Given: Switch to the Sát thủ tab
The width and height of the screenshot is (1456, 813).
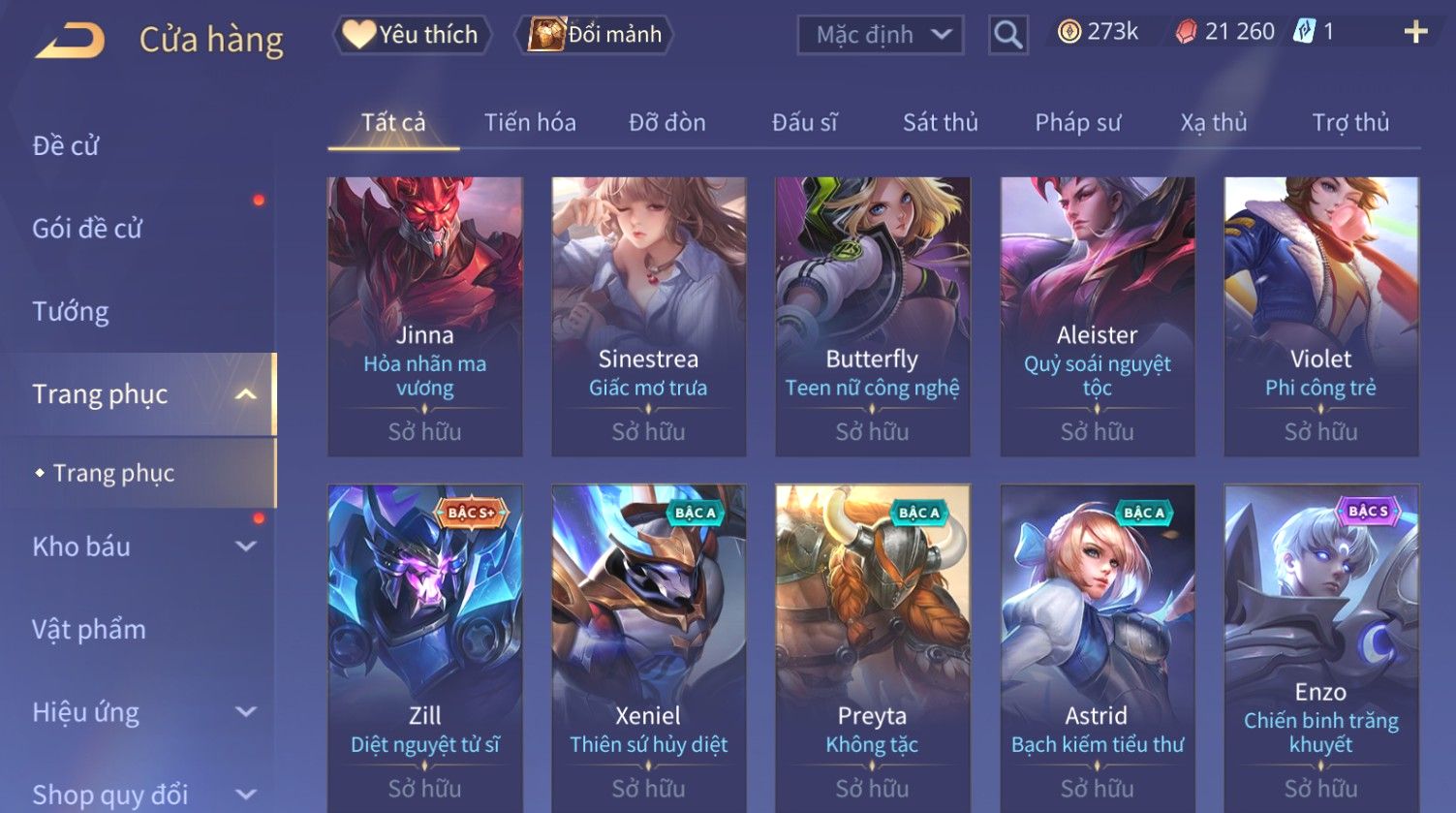Looking at the screenshot, I should [940, 122].
